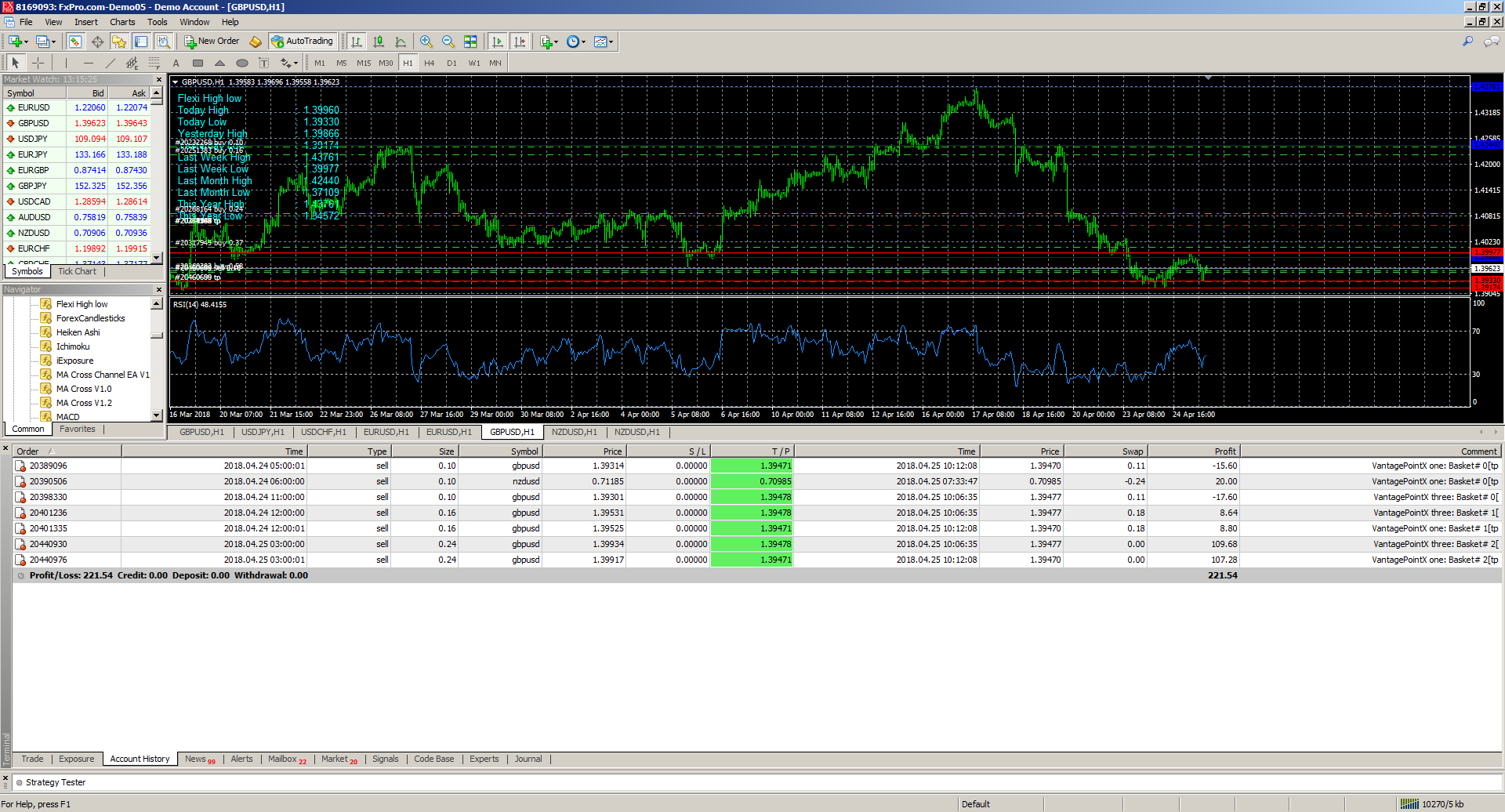Select the Draw Ellipse tool
The image size is (1505, 812).
pyautogui.click(x=241, y=63)
